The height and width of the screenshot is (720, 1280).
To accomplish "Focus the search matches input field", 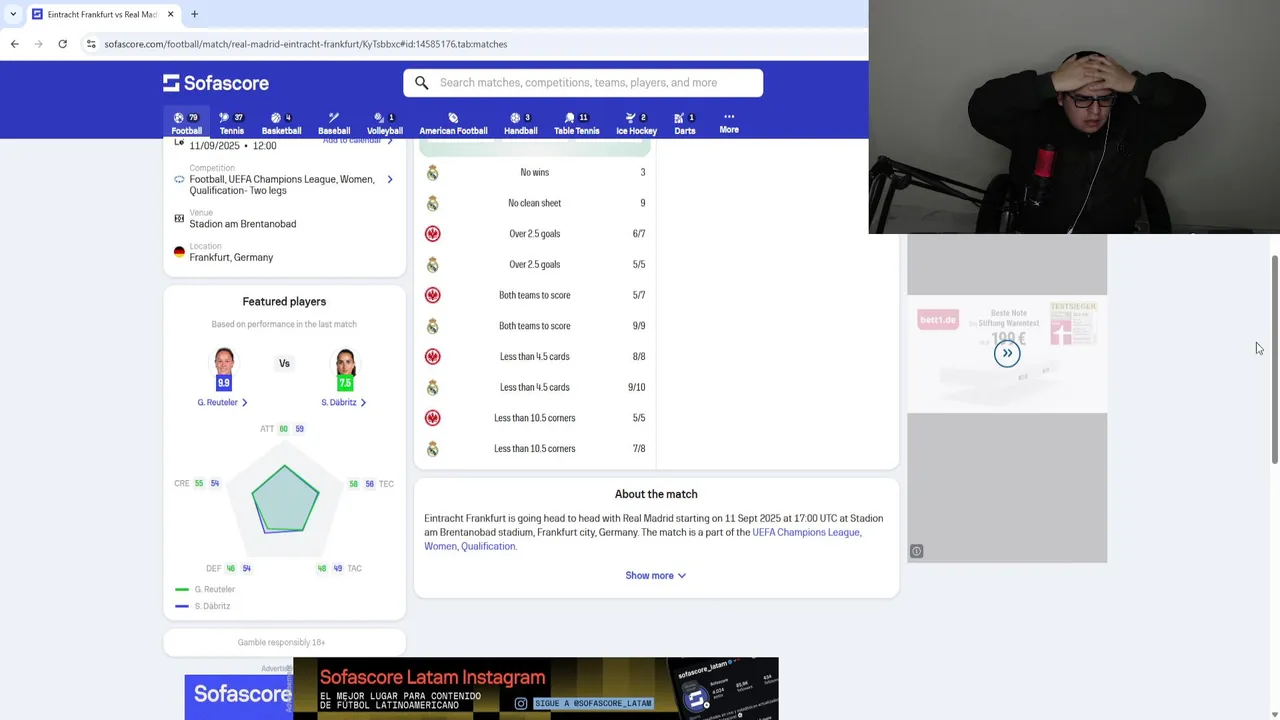I will pyautogui.click(x=583, y=83).
